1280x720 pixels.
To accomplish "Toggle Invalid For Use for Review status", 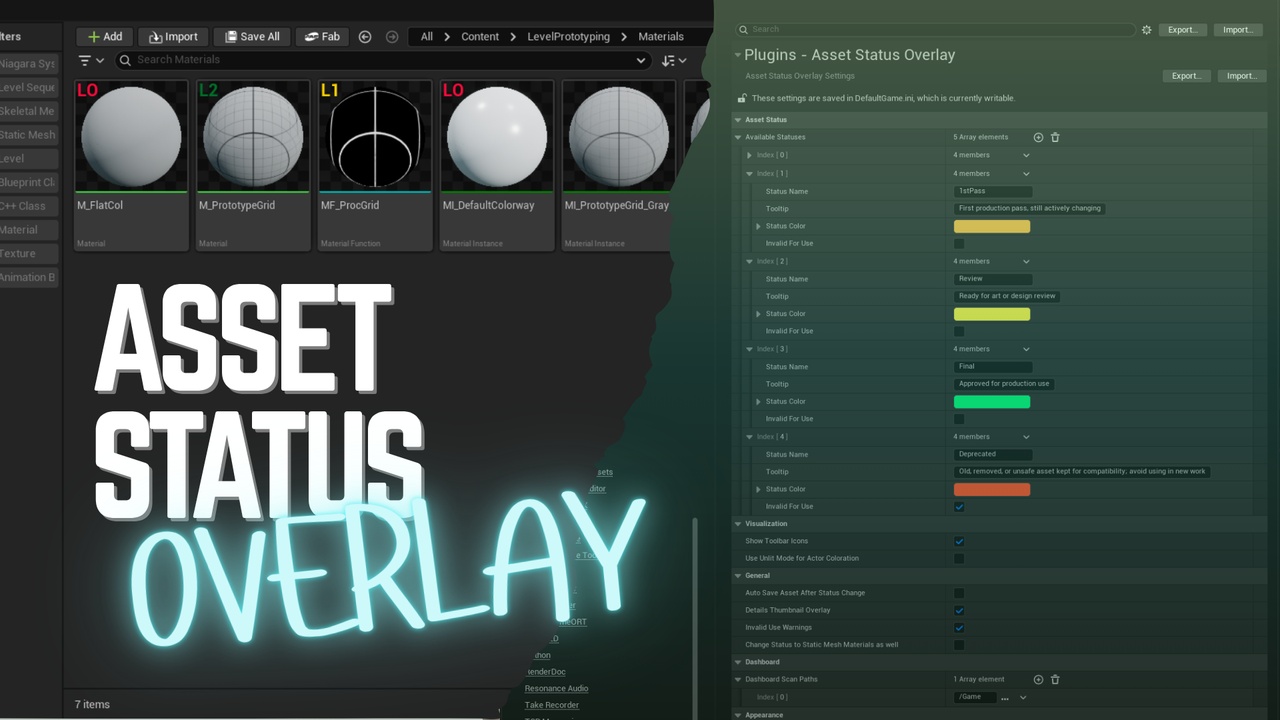I will (x=959, y=331).
